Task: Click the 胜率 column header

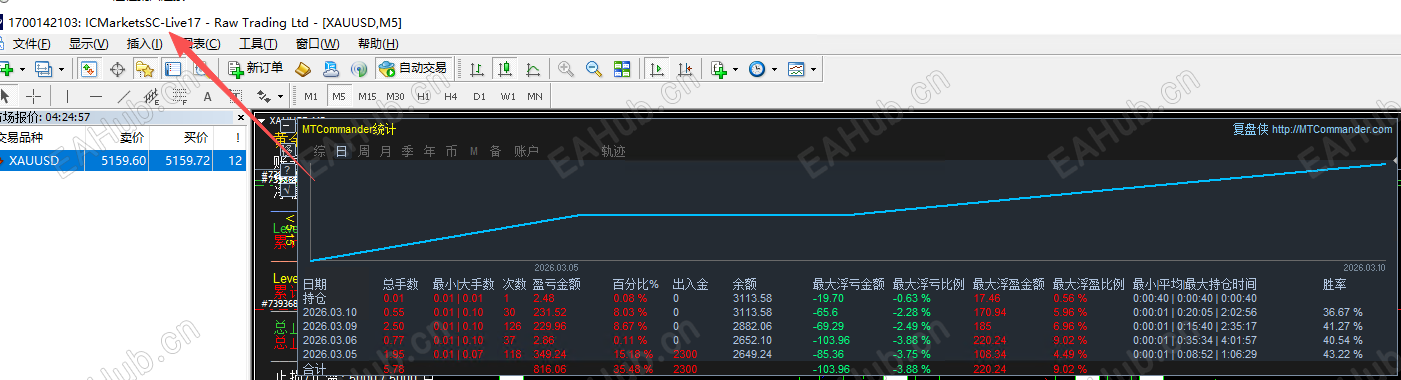Action: [x=1334, y=284]
